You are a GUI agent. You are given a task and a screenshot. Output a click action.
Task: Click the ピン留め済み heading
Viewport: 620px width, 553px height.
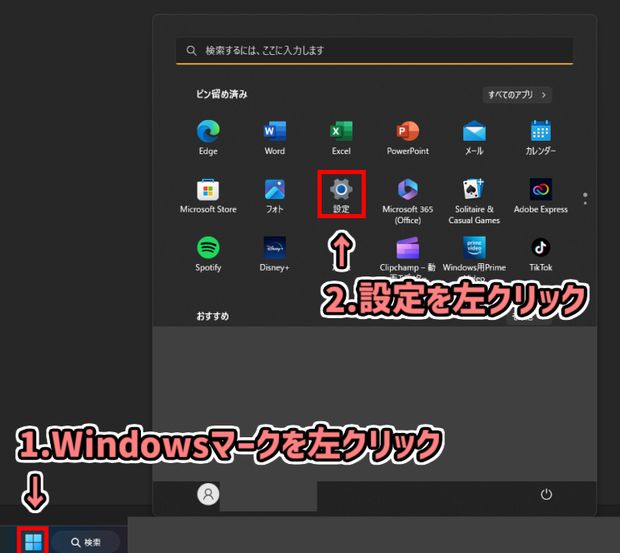click(x=221, y=94)
